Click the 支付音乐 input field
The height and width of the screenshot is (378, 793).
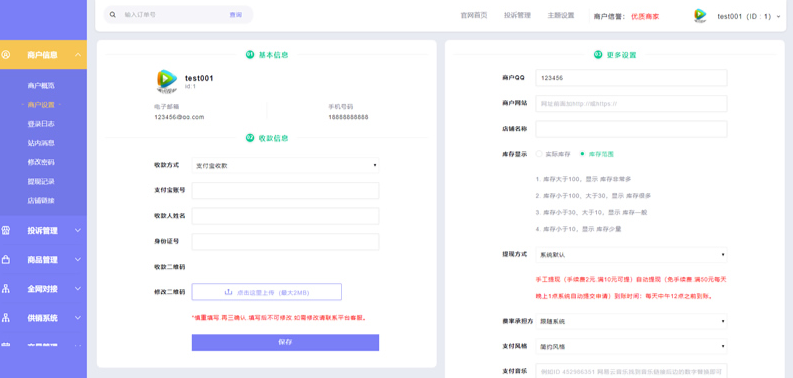(x=631, y=371)
